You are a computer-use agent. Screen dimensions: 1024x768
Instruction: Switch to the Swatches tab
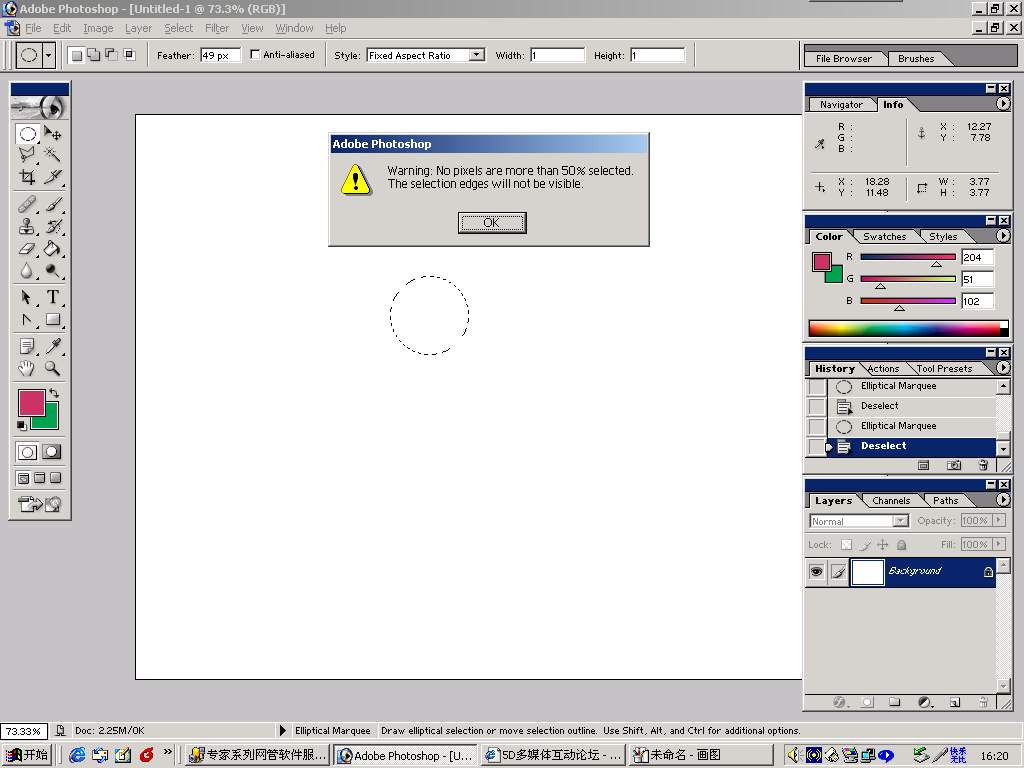pos(884,236)
